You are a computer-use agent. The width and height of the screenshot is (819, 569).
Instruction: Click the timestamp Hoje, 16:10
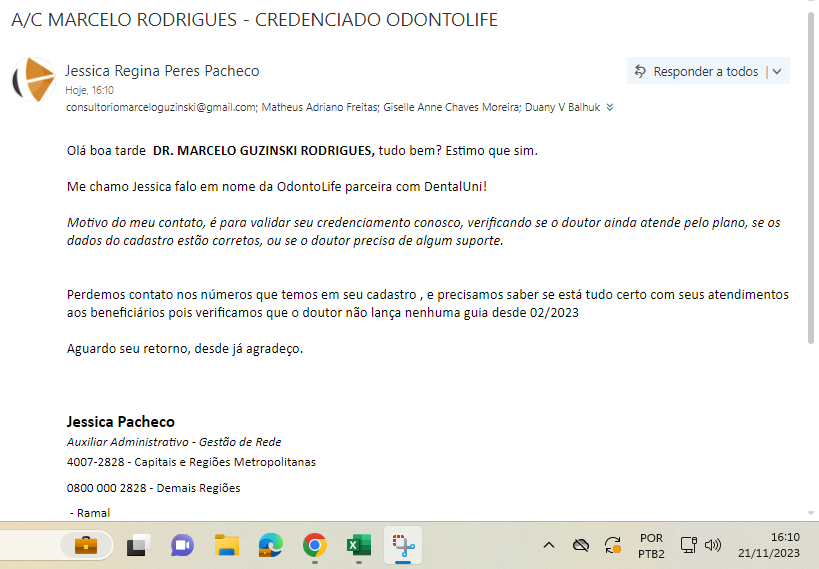pos(89,90)
